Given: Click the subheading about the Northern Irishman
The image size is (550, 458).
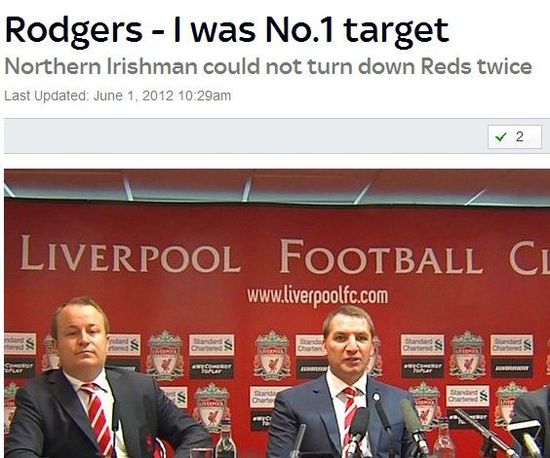Looking at the screenshot, I should pos(268,66).
